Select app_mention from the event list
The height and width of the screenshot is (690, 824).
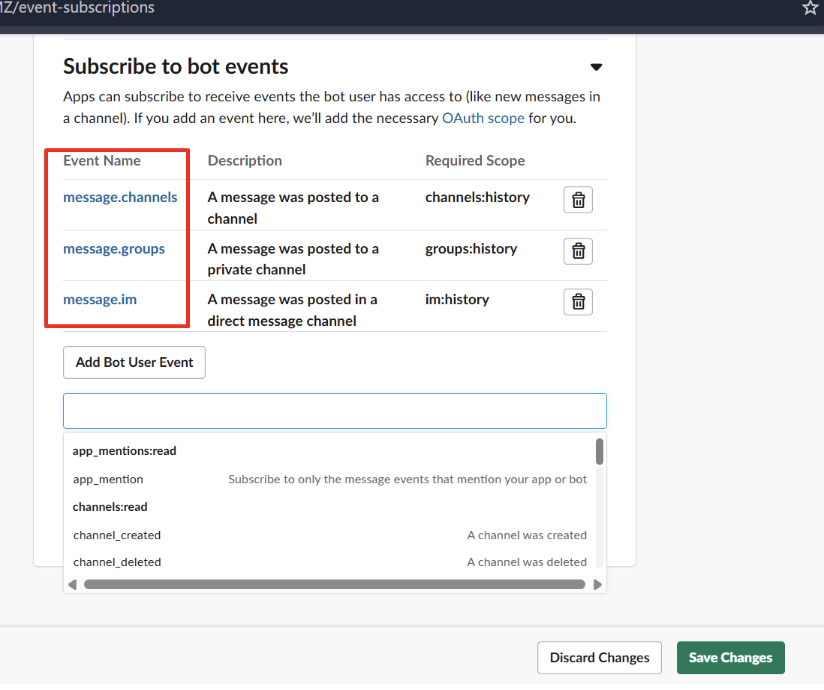330,479
